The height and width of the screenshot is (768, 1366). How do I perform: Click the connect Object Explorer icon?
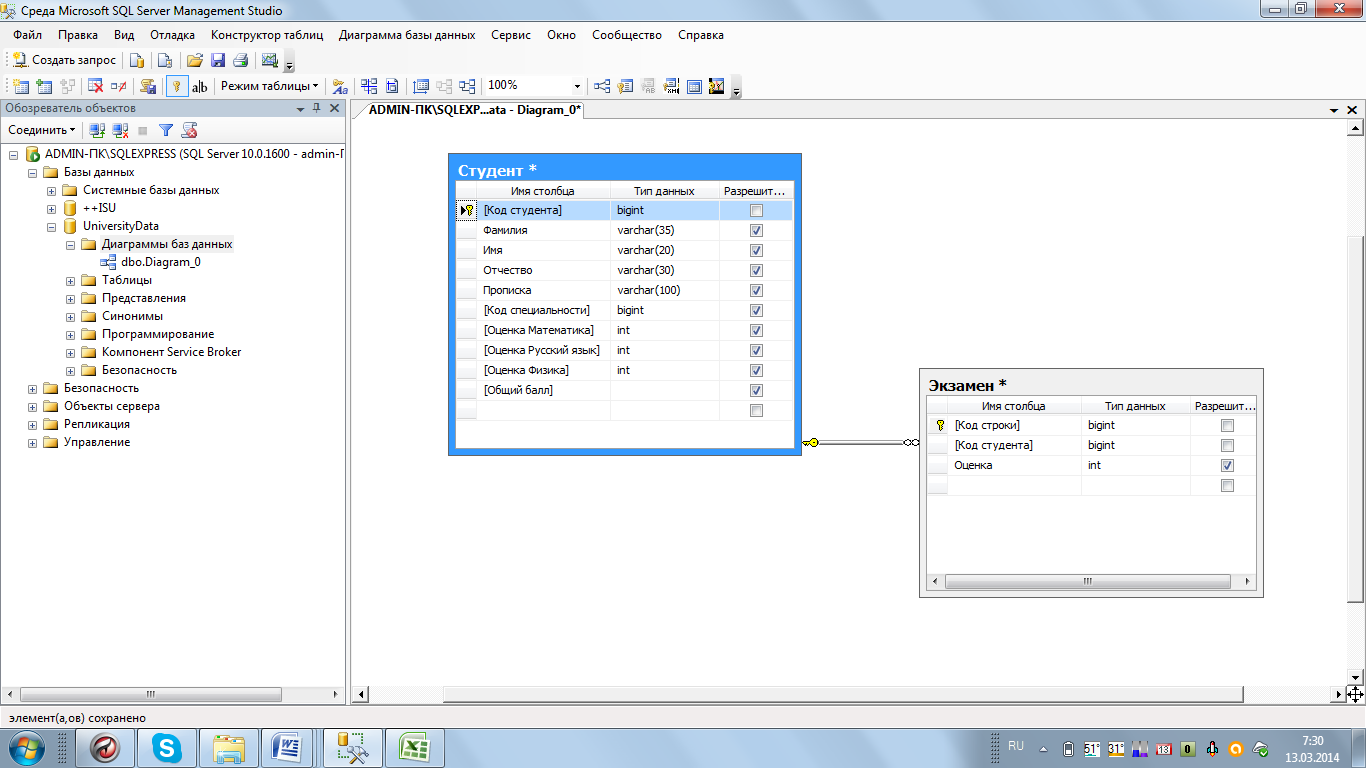[x=97, y=130]
